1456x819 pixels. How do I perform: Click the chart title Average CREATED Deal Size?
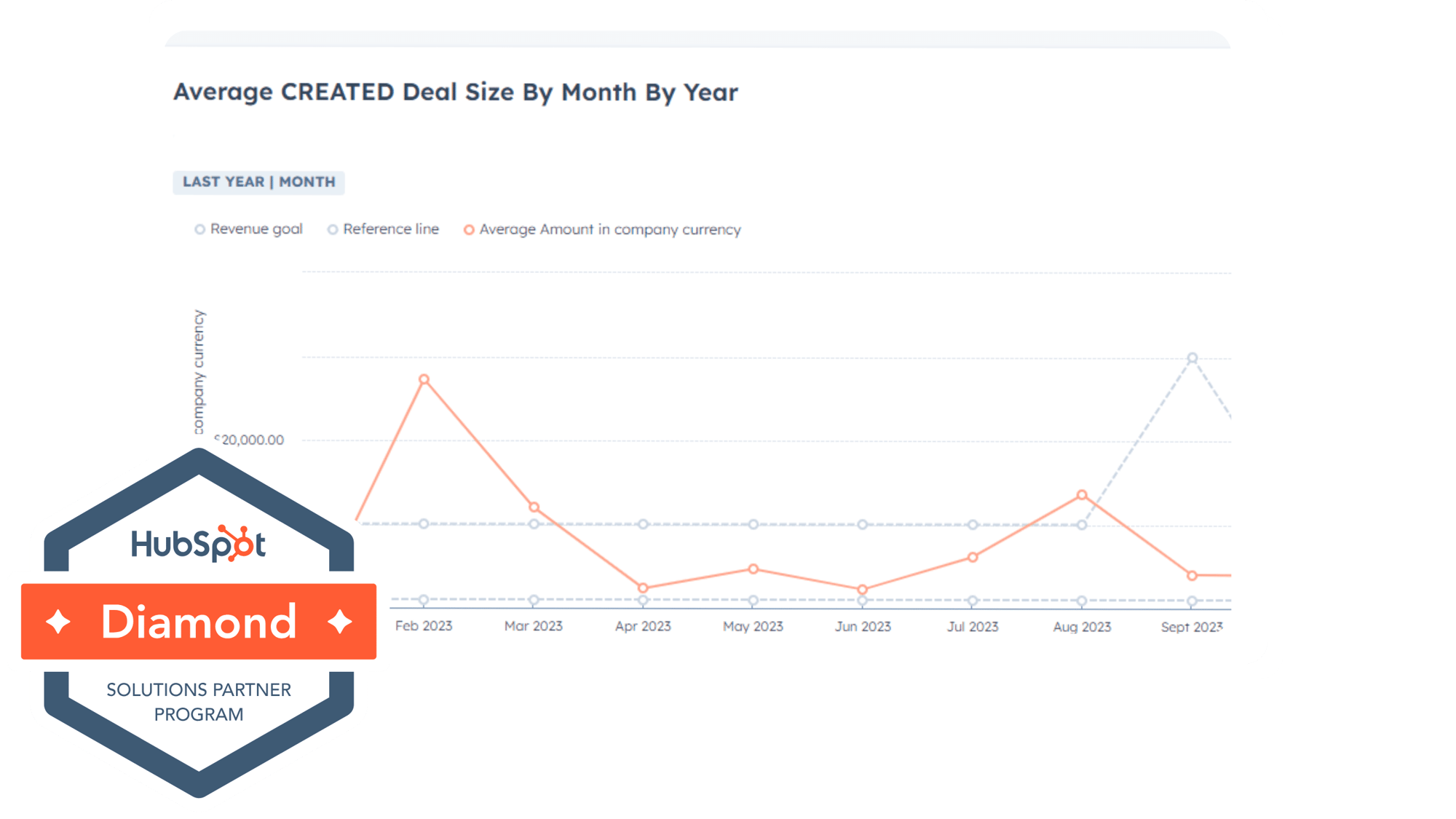[x=455, y=92]
